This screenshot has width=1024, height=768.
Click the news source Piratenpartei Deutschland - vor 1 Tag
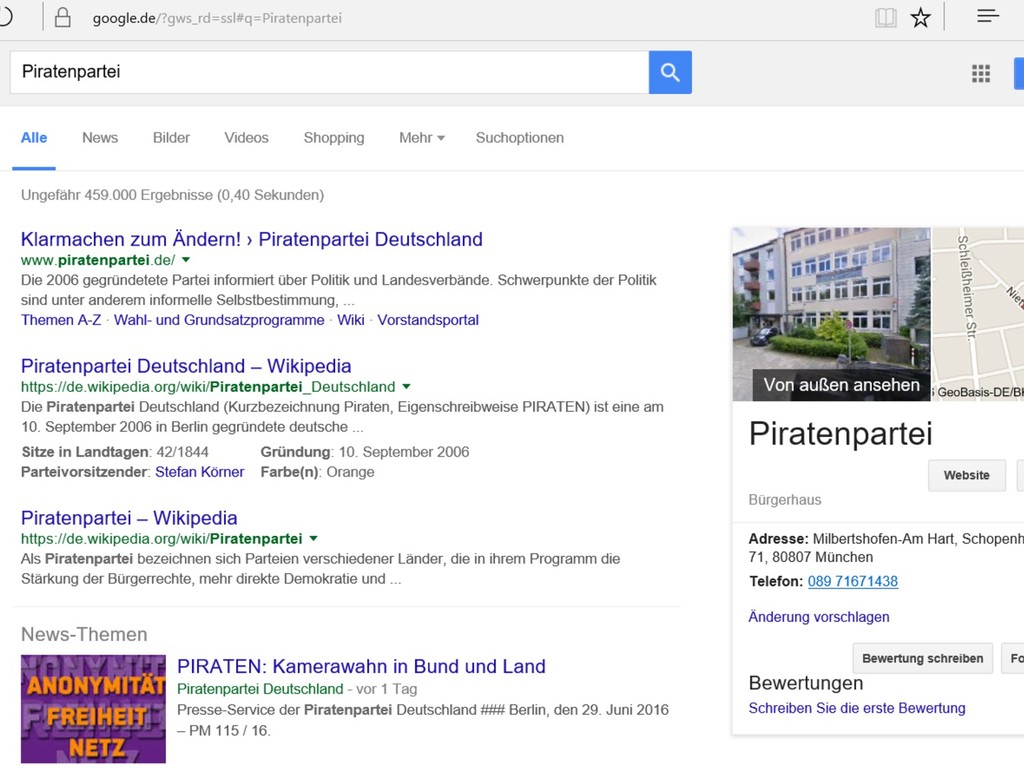tap(297, 689)
